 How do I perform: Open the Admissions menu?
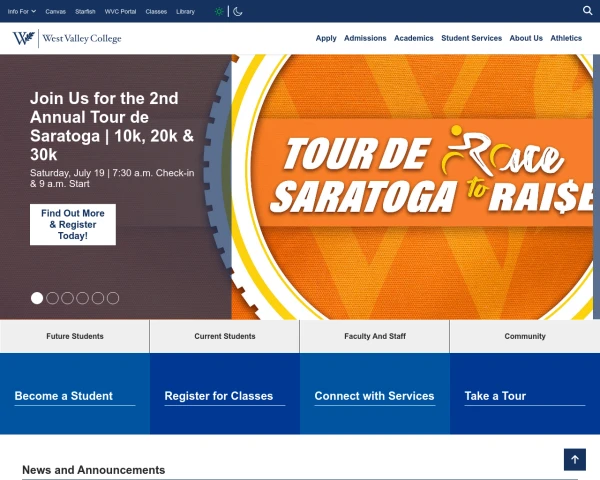(x=365, y=38)
